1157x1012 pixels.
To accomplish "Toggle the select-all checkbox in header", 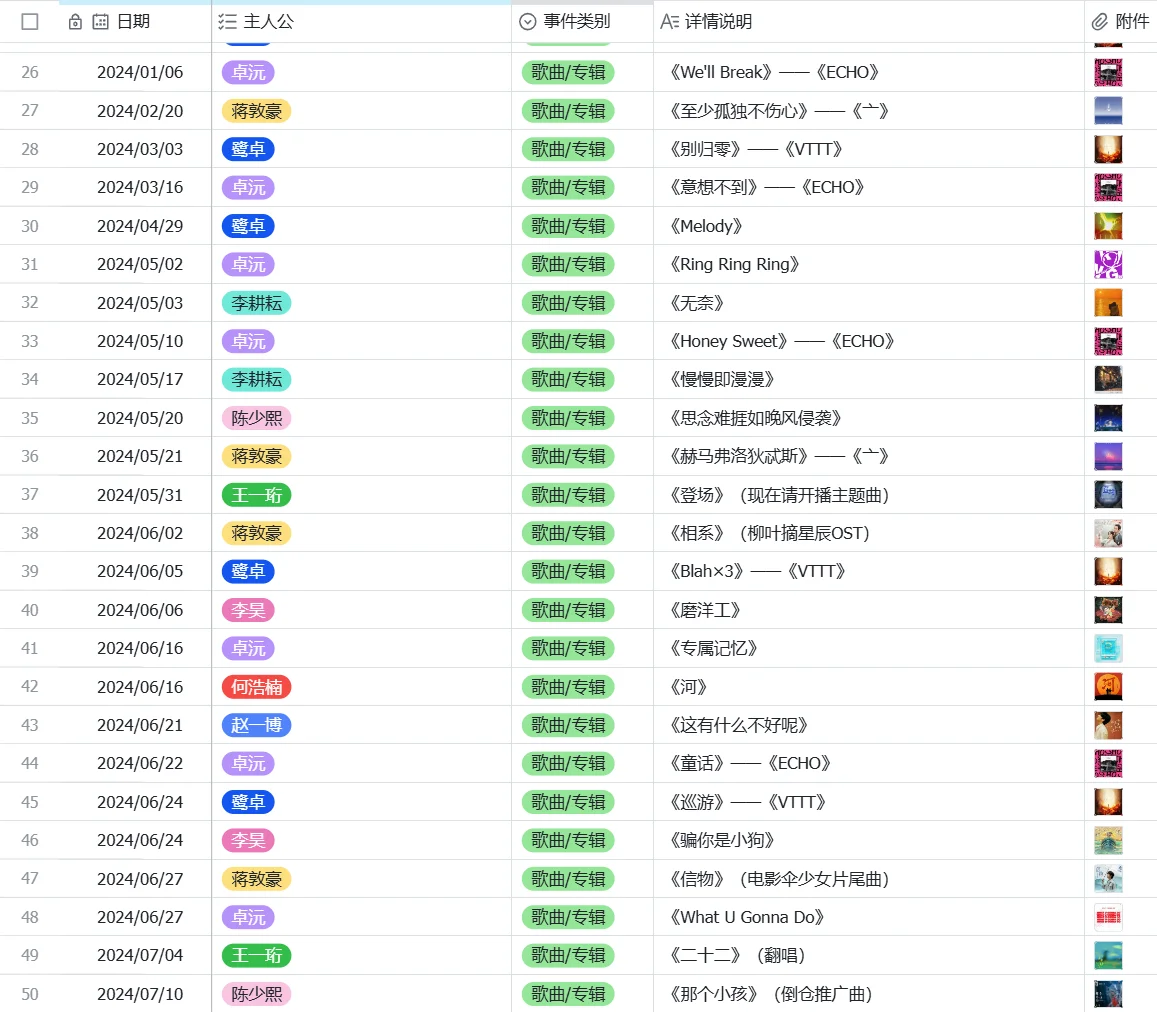I will click(x=30, y=21).
